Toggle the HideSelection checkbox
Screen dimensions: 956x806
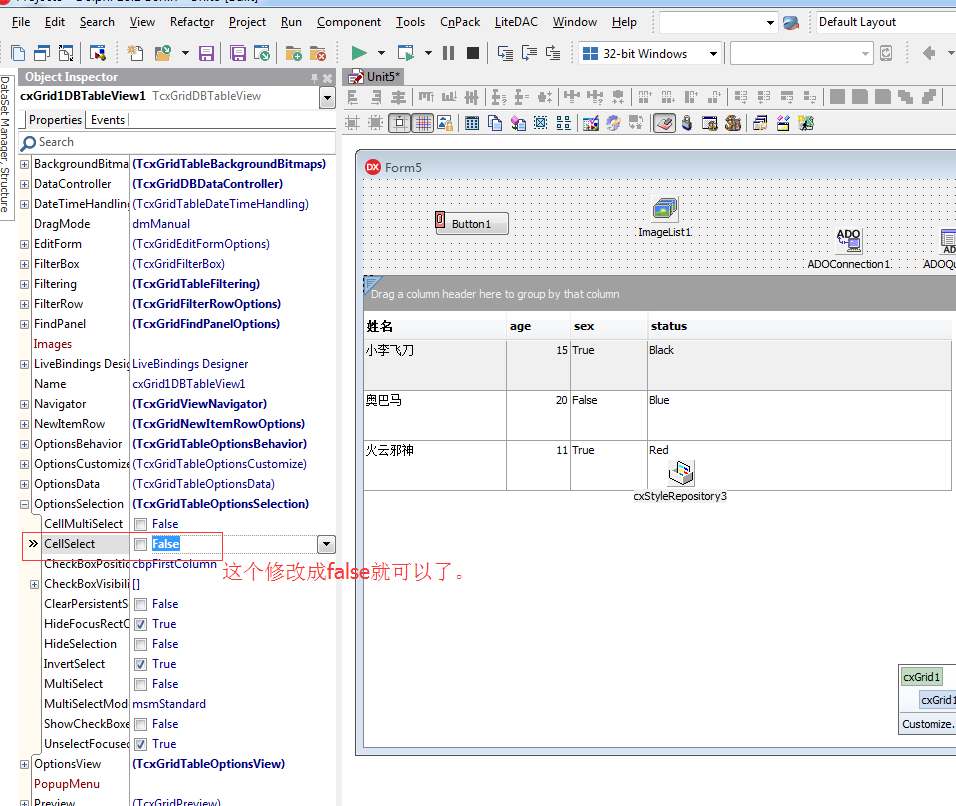click(x=141, y=644)
